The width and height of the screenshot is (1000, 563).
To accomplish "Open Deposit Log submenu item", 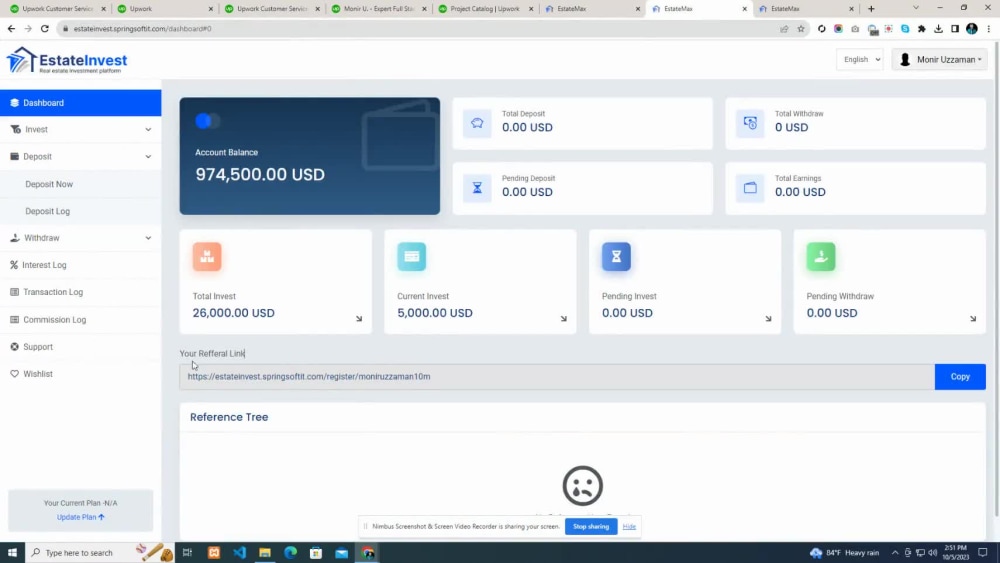I will (x=48, y=211).
